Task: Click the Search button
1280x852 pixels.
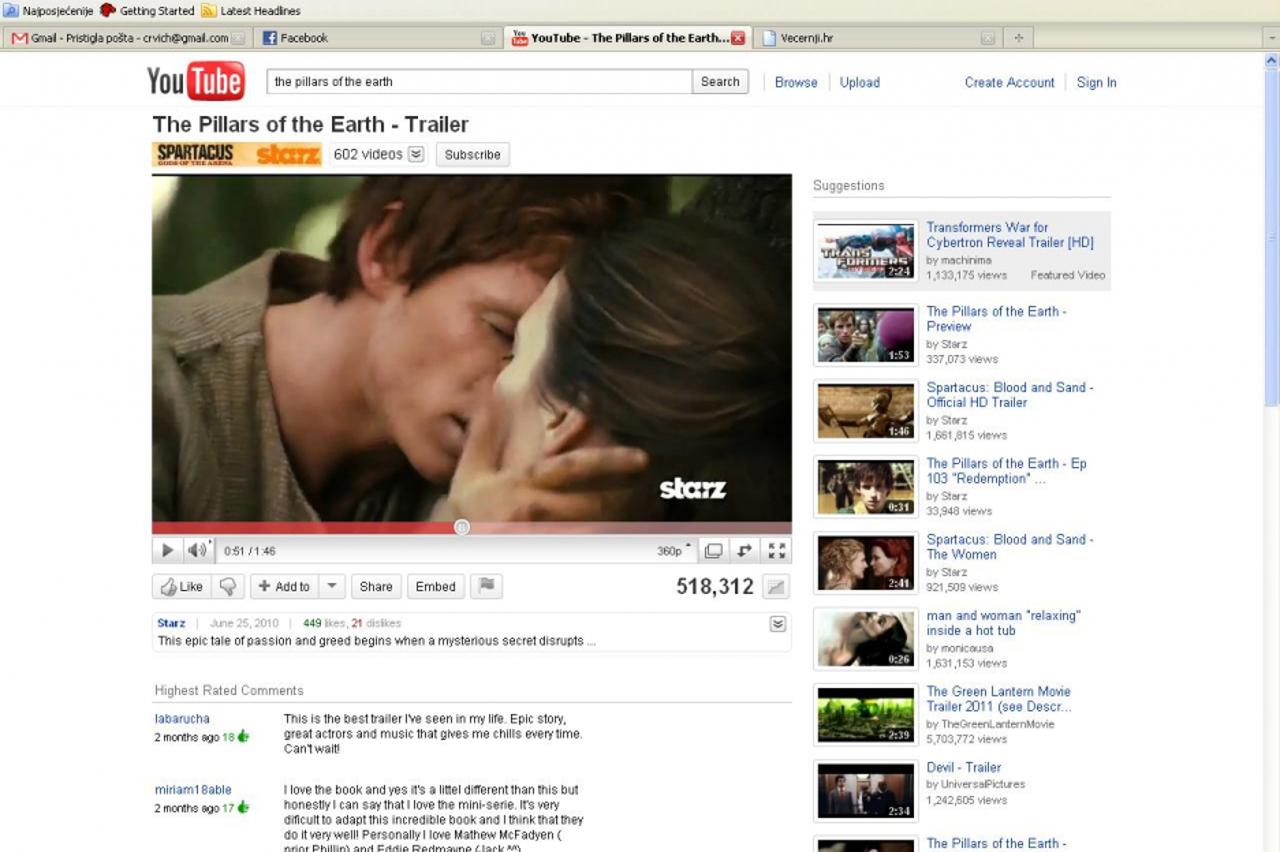Action: [x=720, y=82]
